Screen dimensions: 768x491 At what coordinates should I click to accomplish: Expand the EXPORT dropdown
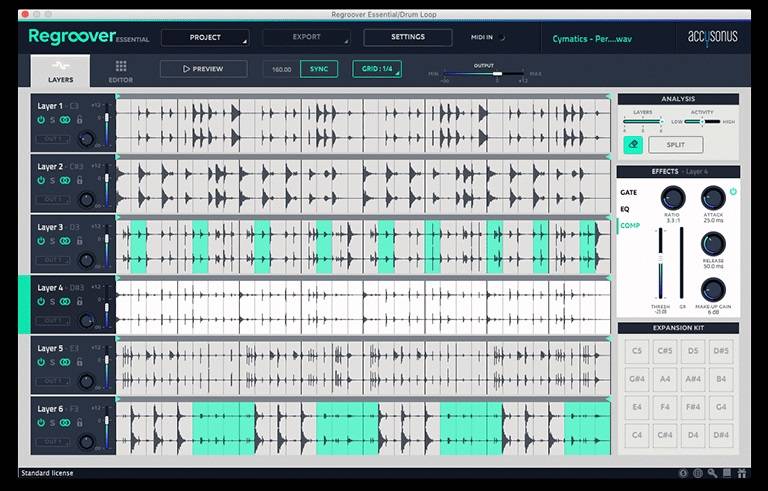[307, 37]
